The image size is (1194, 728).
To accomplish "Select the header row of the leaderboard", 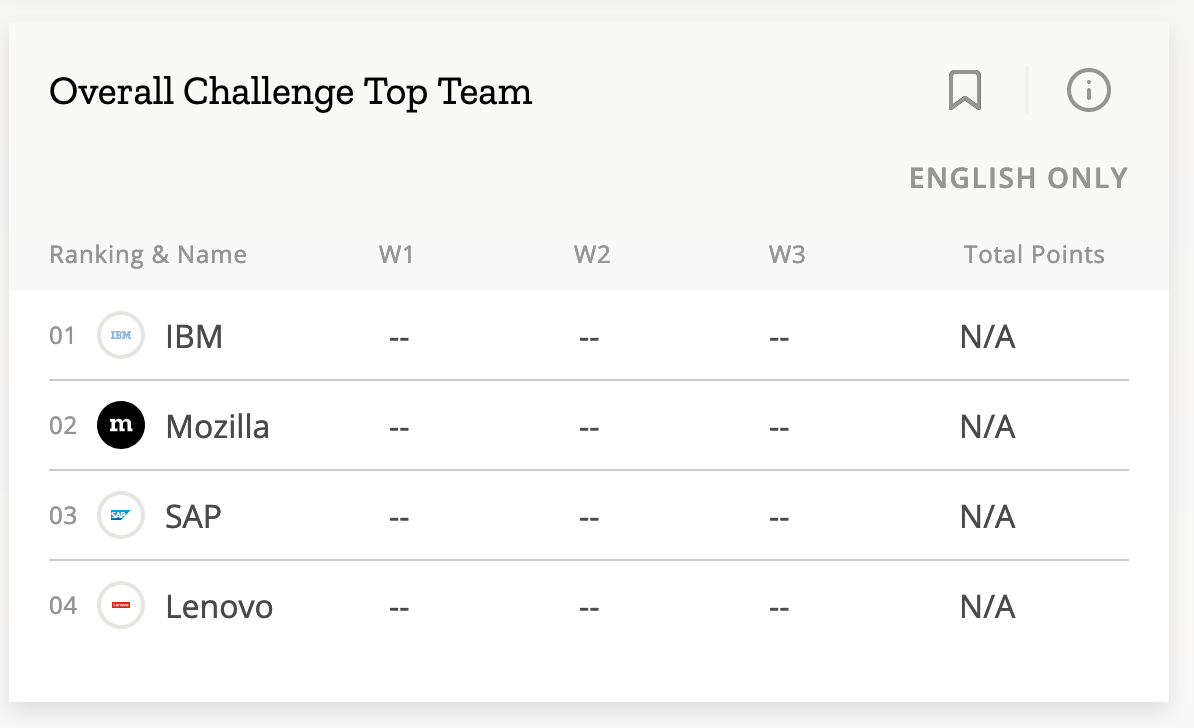I will tap(590, 254).
